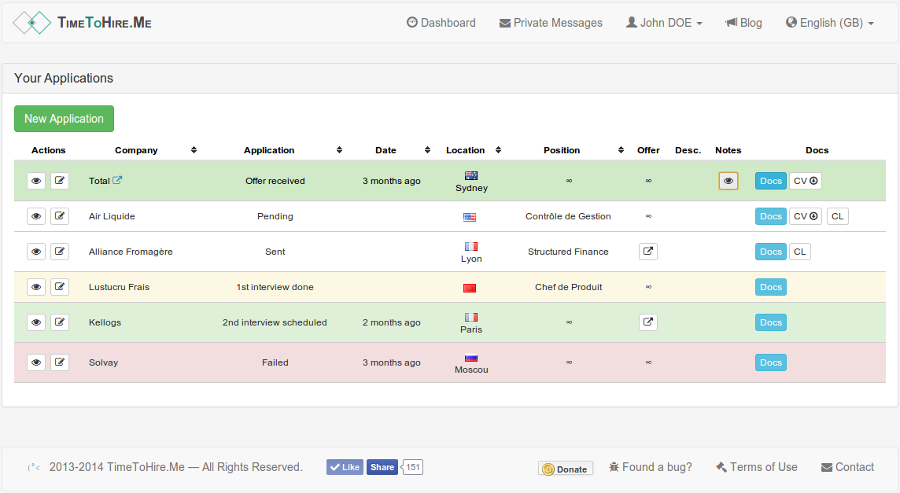900x493 pixels.
Task: Click the Donate button
Action: coord(565,469)
